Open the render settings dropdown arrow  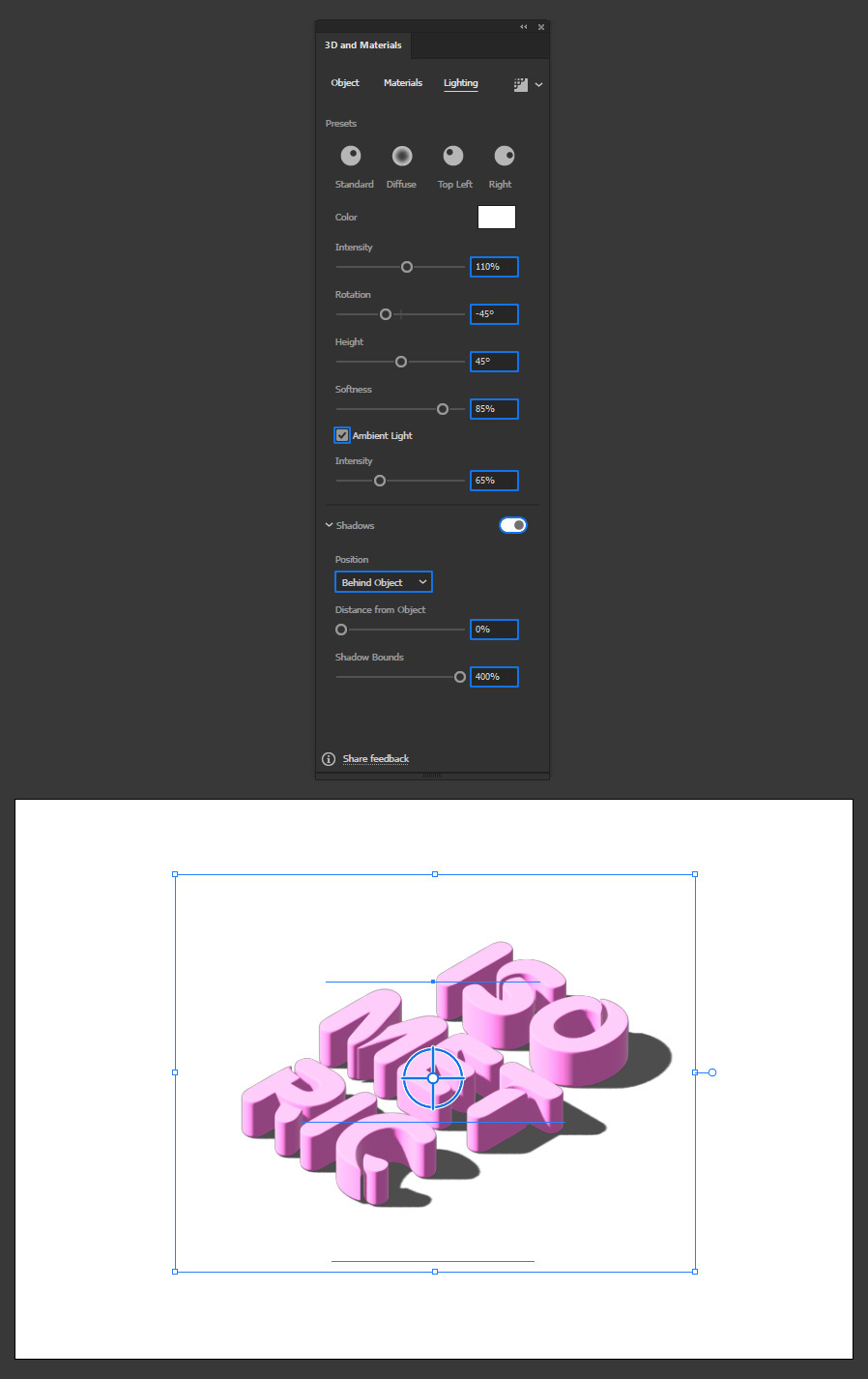(x=539, y=84)
